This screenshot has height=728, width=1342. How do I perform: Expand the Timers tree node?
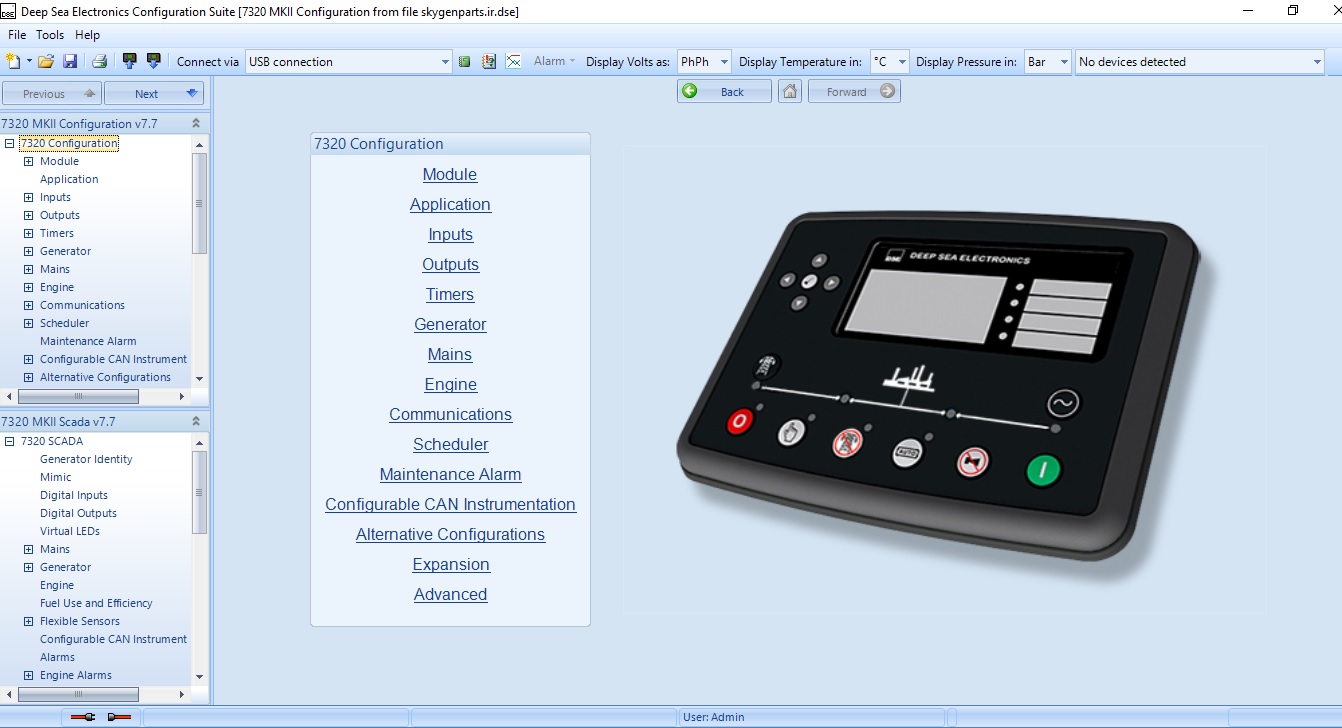(x=29, y=233)
